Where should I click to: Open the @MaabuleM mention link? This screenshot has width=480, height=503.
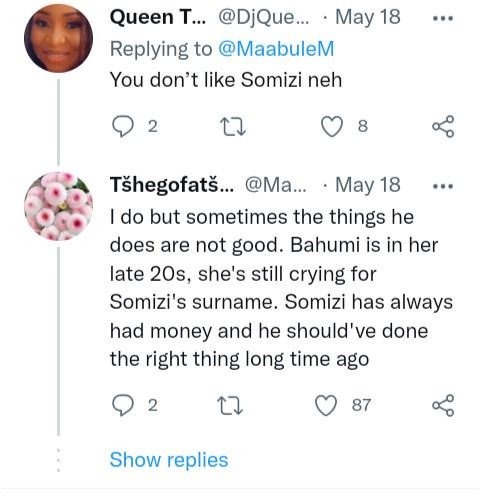click(x=276, y=49)
